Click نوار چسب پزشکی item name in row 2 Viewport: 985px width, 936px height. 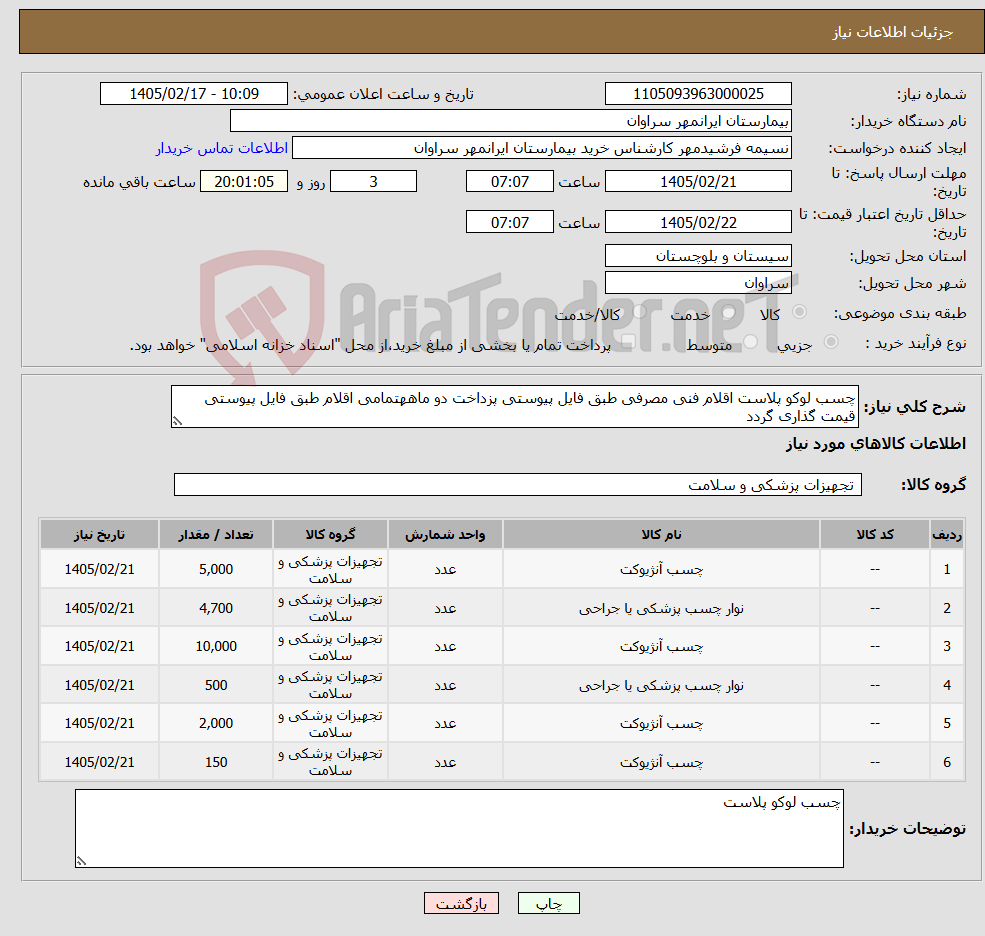[661, 608]
